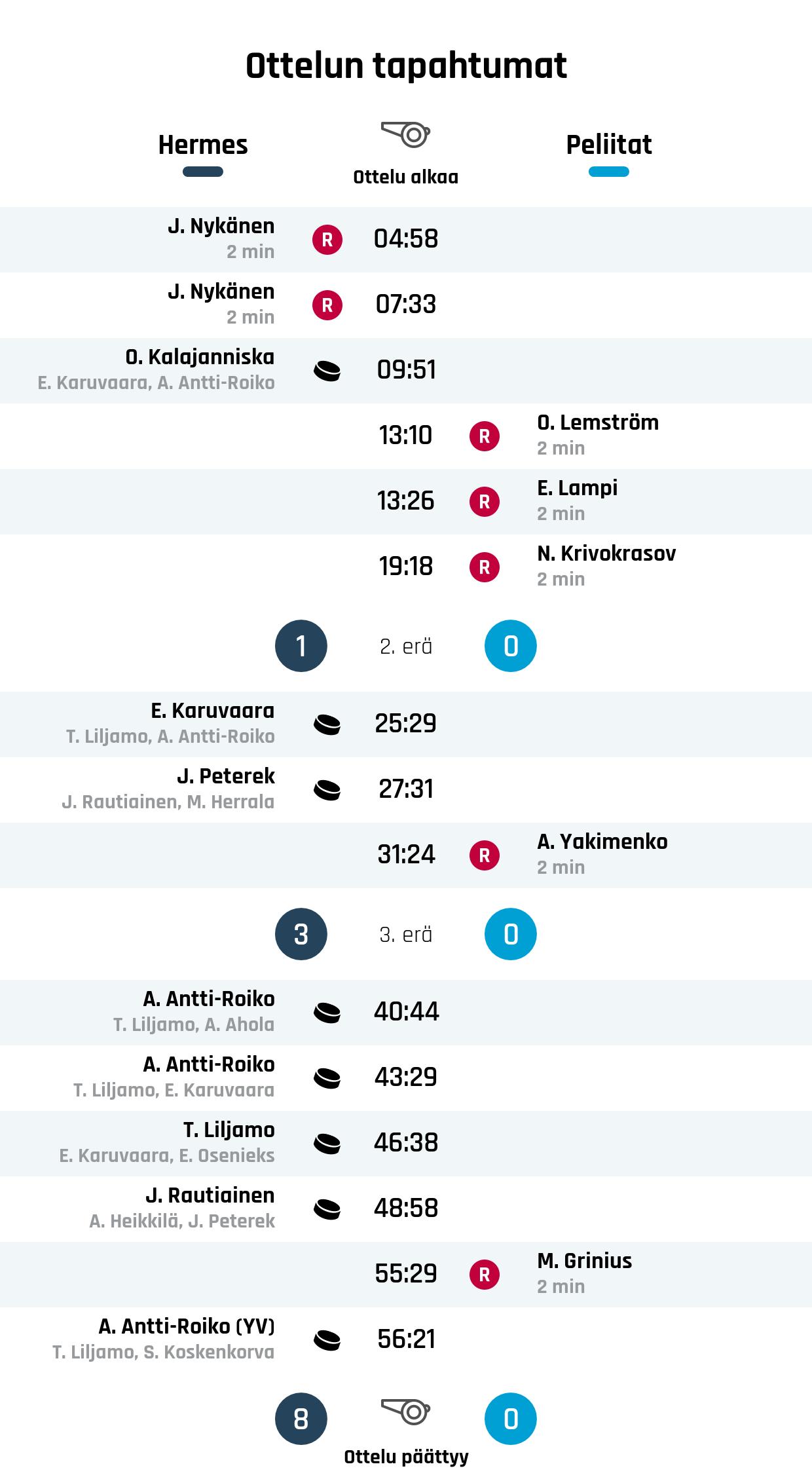Click the 40:44 goal time

click(406, 1012)
